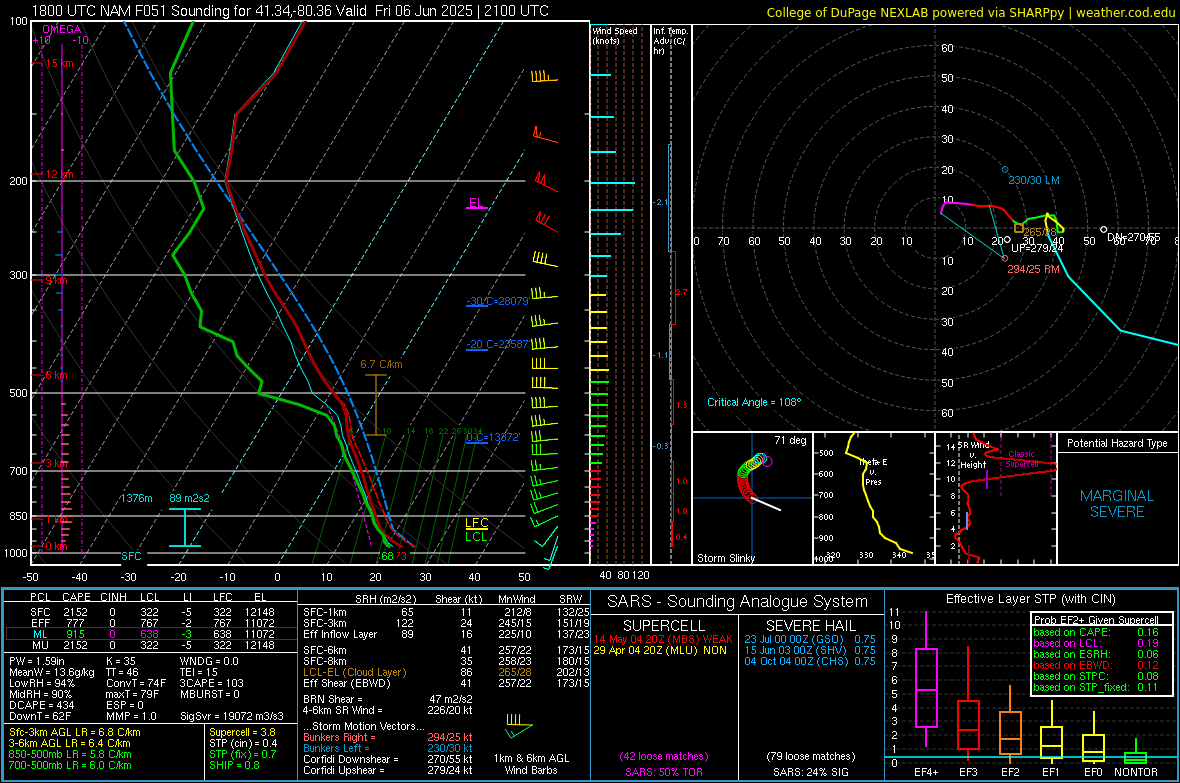
Task: Click the magenta EL label on the Skew-T
Action: pyautogui.click(x=476, y=203)
